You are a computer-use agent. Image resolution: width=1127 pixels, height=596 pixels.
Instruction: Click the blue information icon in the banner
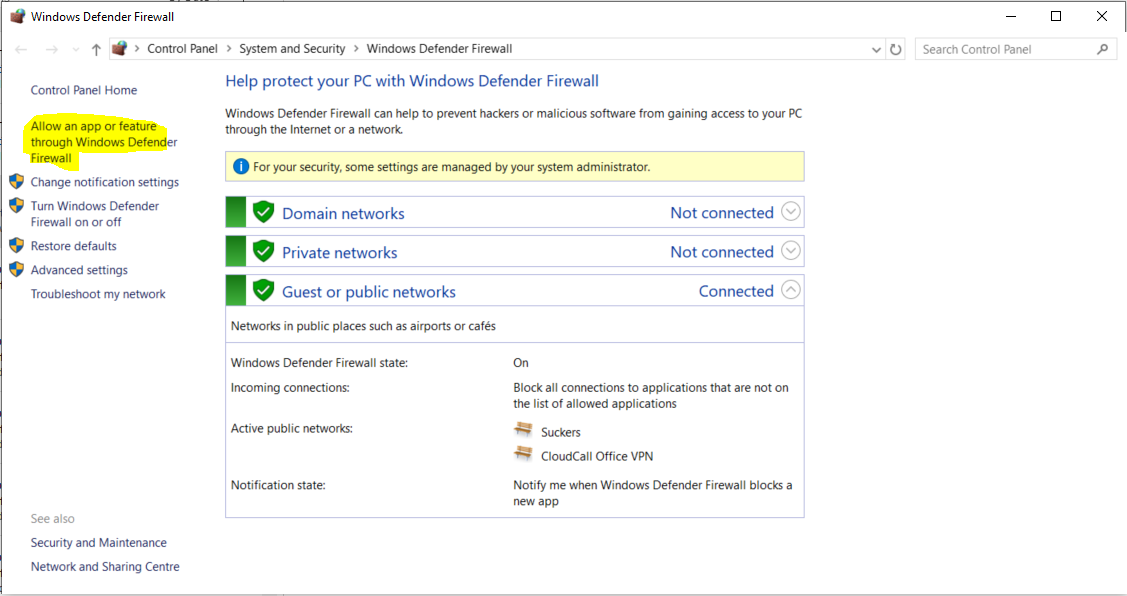pyautogui.click(x=241, y=167)
